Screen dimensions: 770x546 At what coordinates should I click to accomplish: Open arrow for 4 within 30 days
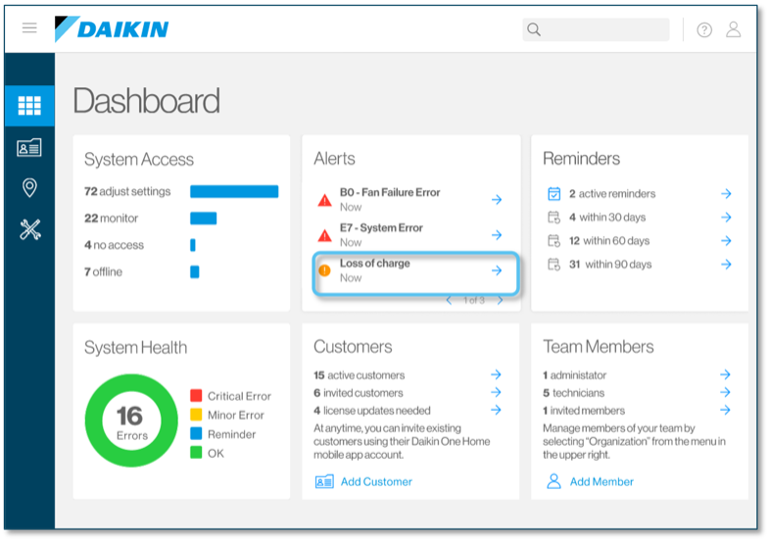726,217
